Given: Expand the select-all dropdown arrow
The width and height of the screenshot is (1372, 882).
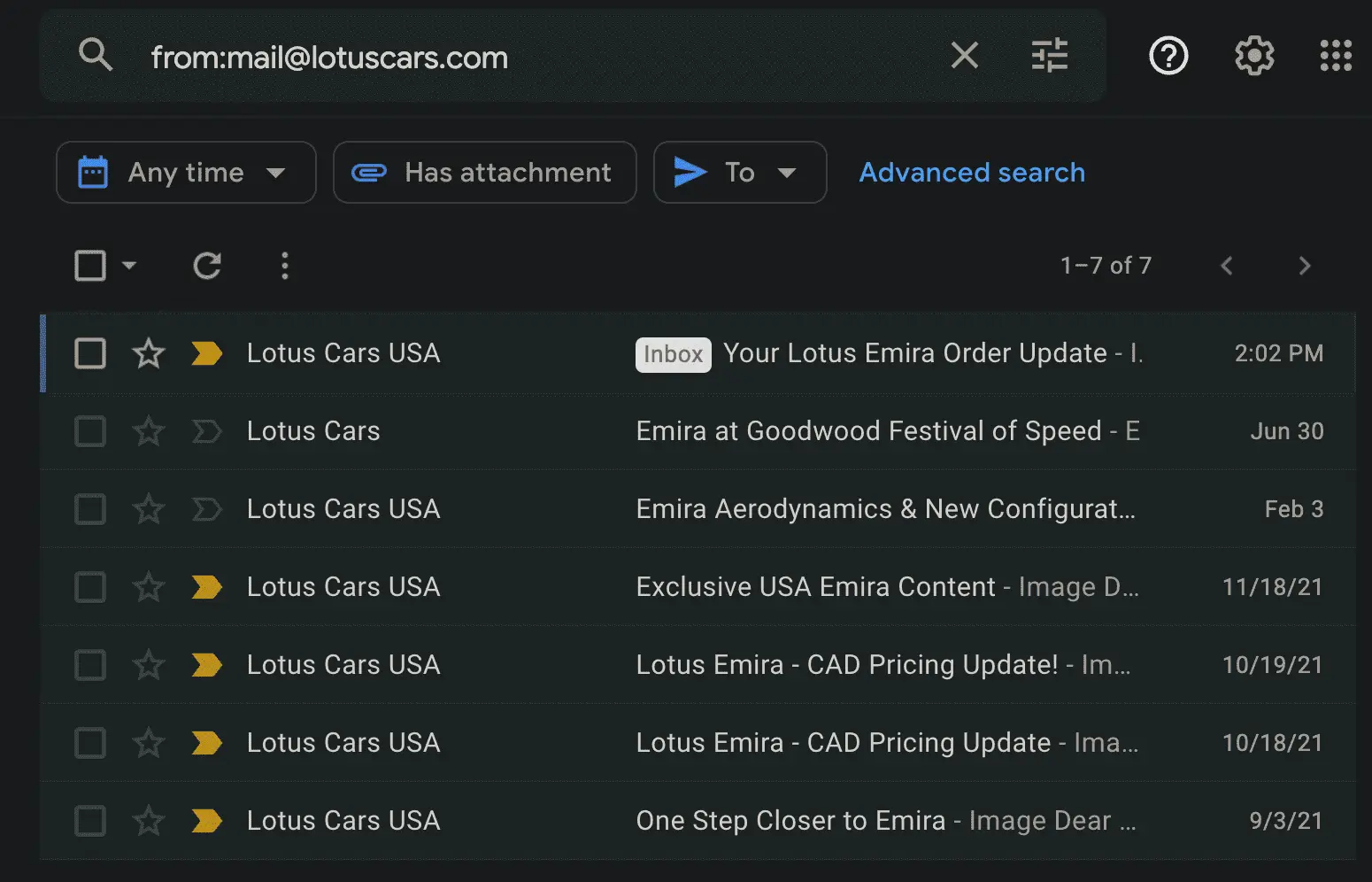Looking at the screenshot, I should click(x=129, y=266).
